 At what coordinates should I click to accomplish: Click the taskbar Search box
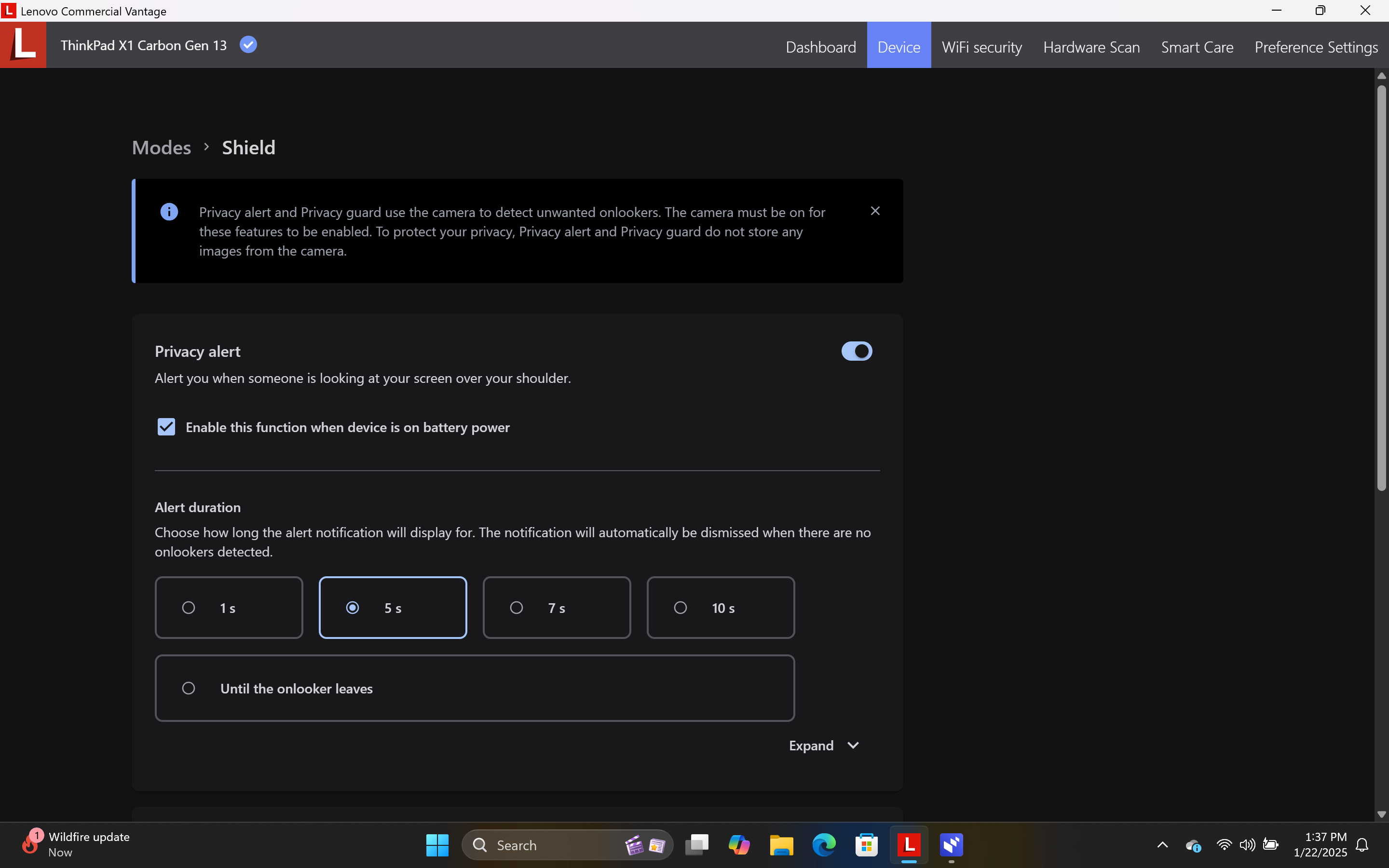click(x=567, y=845)
